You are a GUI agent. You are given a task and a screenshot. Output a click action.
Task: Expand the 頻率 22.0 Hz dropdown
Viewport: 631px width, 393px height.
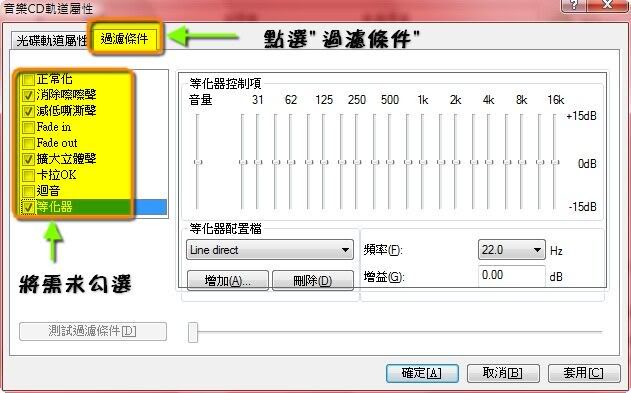pos(511,250)
